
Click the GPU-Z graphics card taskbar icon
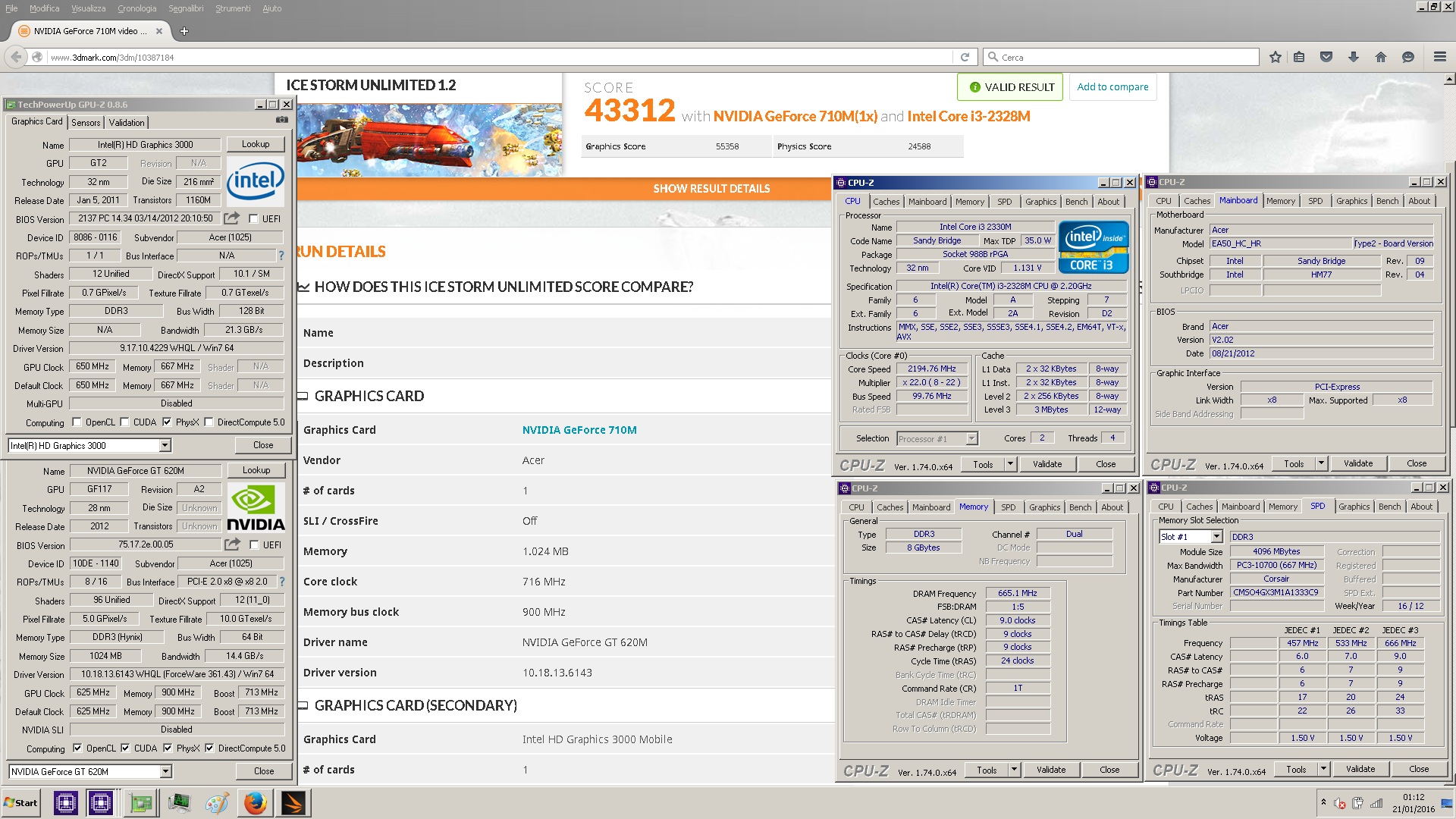(141, 802)
